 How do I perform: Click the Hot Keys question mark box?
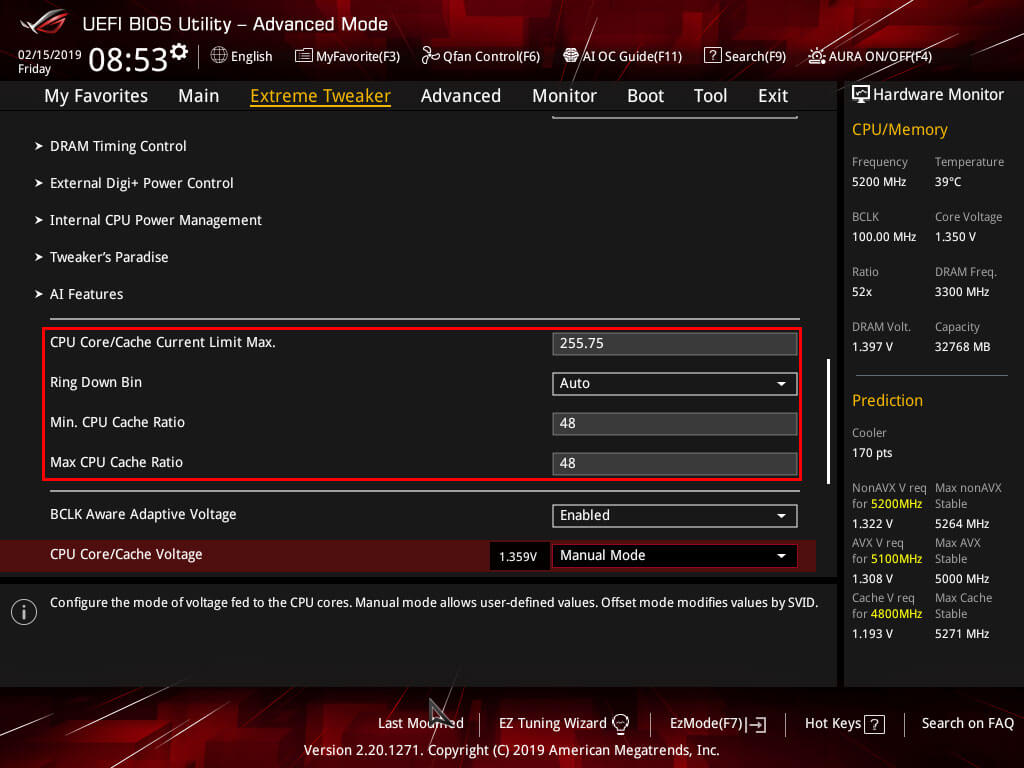pos(874,724)
